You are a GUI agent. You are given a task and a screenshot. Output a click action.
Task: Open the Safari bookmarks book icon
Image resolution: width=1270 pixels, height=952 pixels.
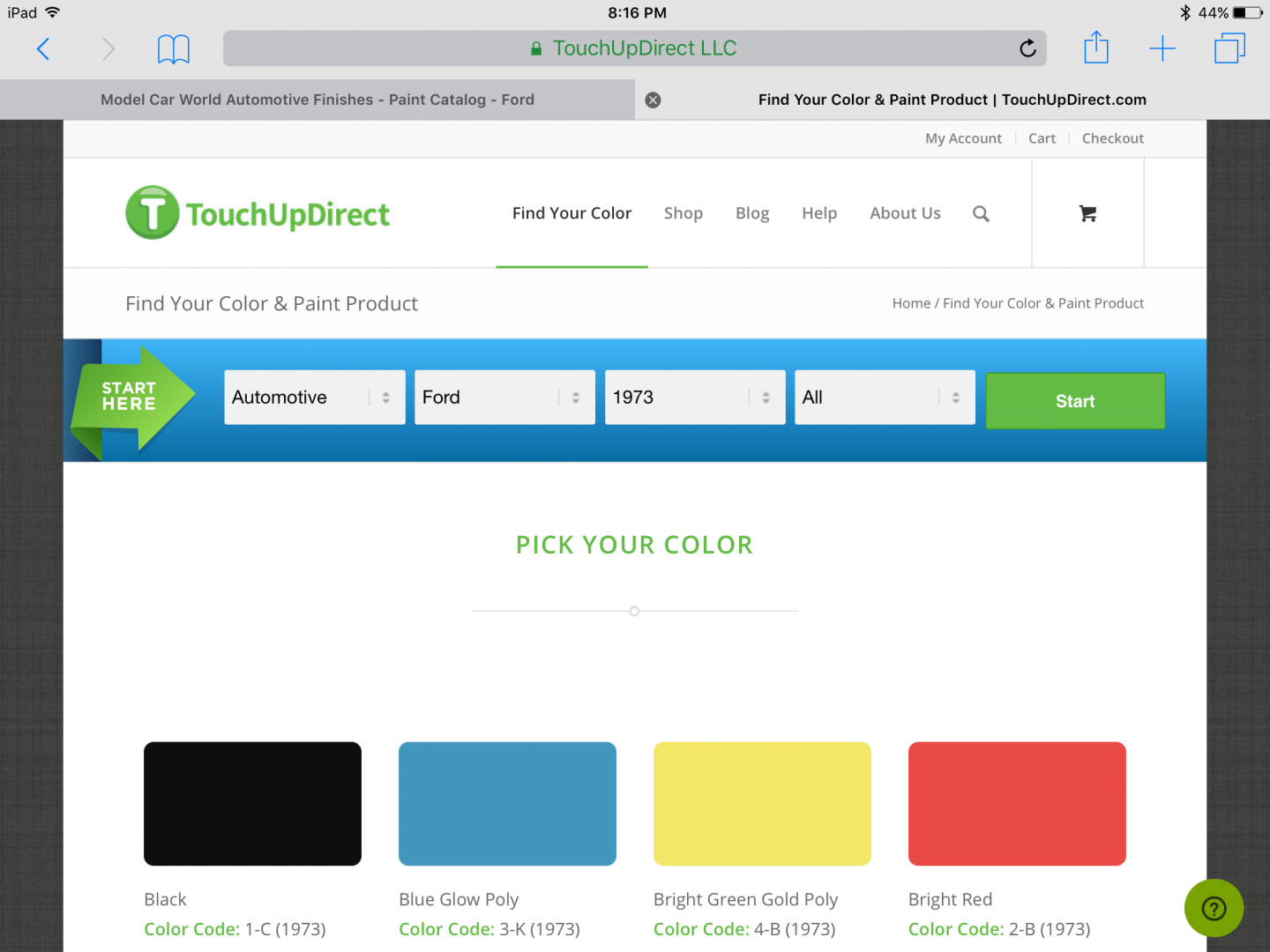[173, 48]
